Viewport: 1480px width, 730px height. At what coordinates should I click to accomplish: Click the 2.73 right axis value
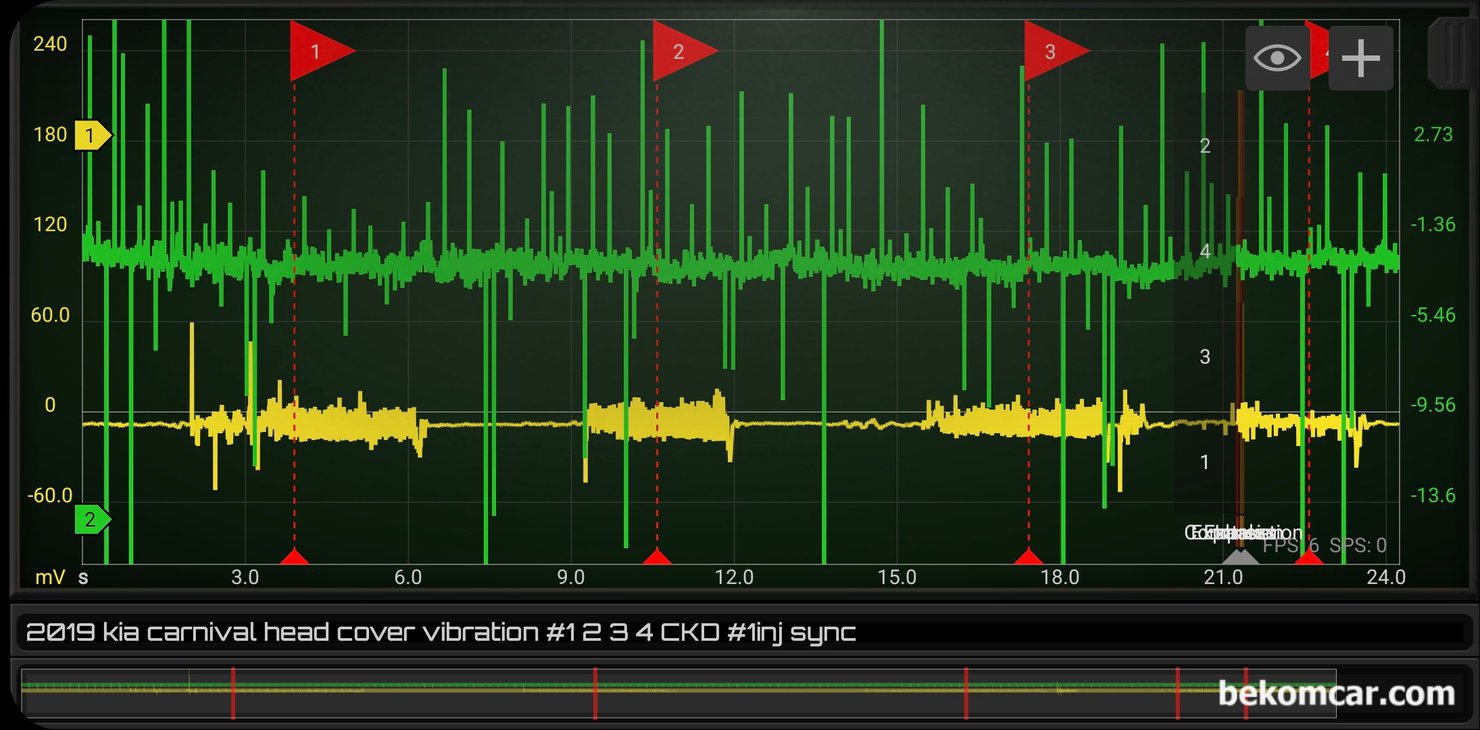(1433, 135)
